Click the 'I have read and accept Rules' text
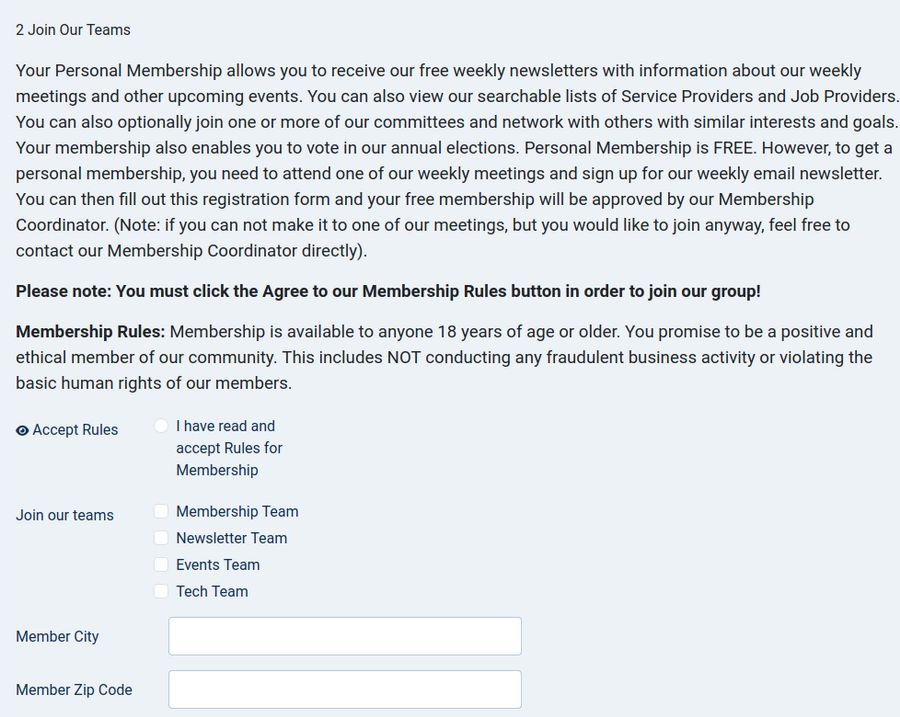This screenshot has height=717, width=900. [229, 447]
